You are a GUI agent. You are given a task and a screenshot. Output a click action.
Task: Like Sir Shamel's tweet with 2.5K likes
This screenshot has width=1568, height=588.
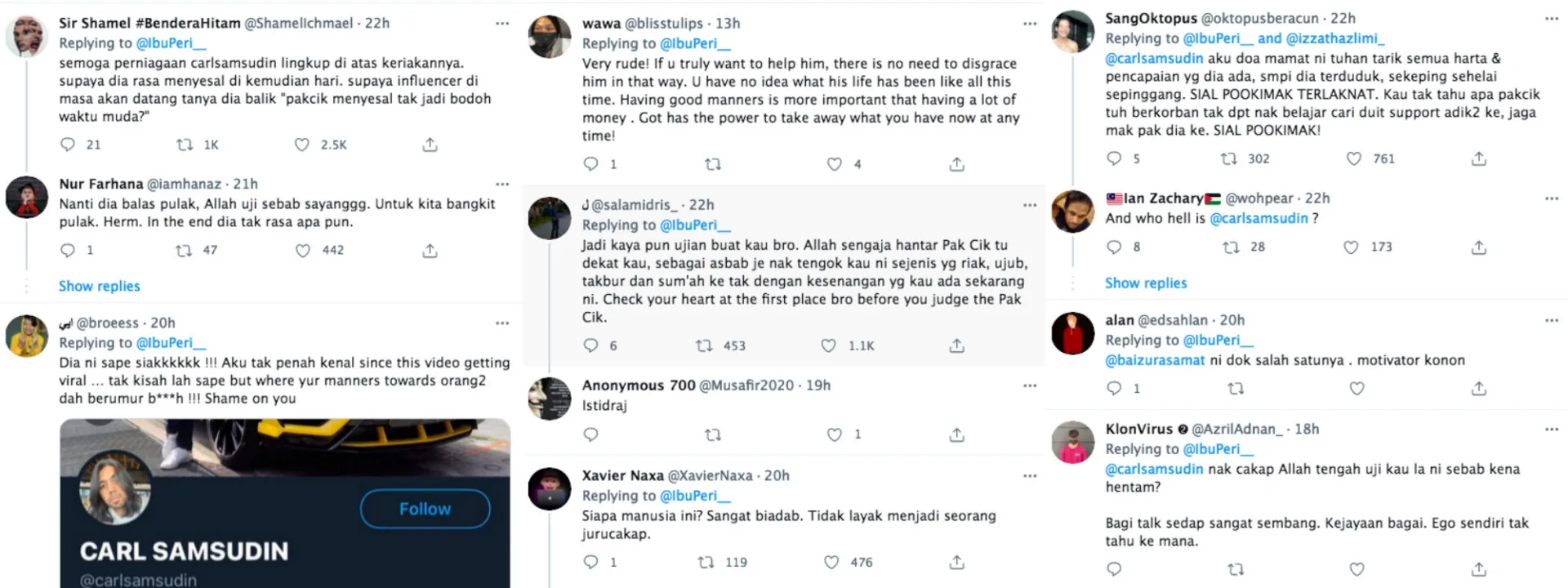[302, 145]
